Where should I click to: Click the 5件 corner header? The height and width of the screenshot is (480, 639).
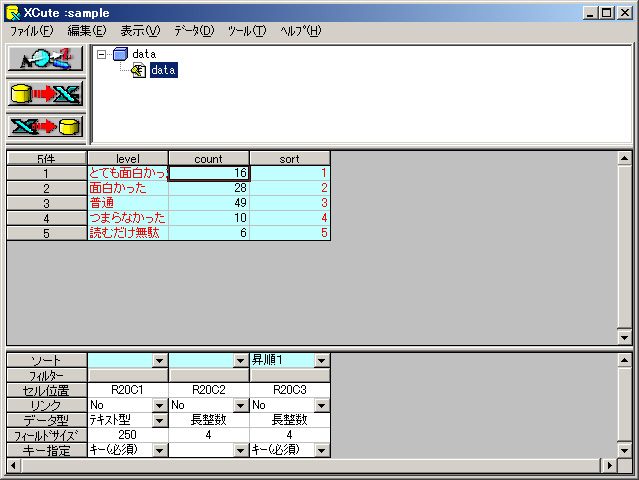tap(46, 159)
